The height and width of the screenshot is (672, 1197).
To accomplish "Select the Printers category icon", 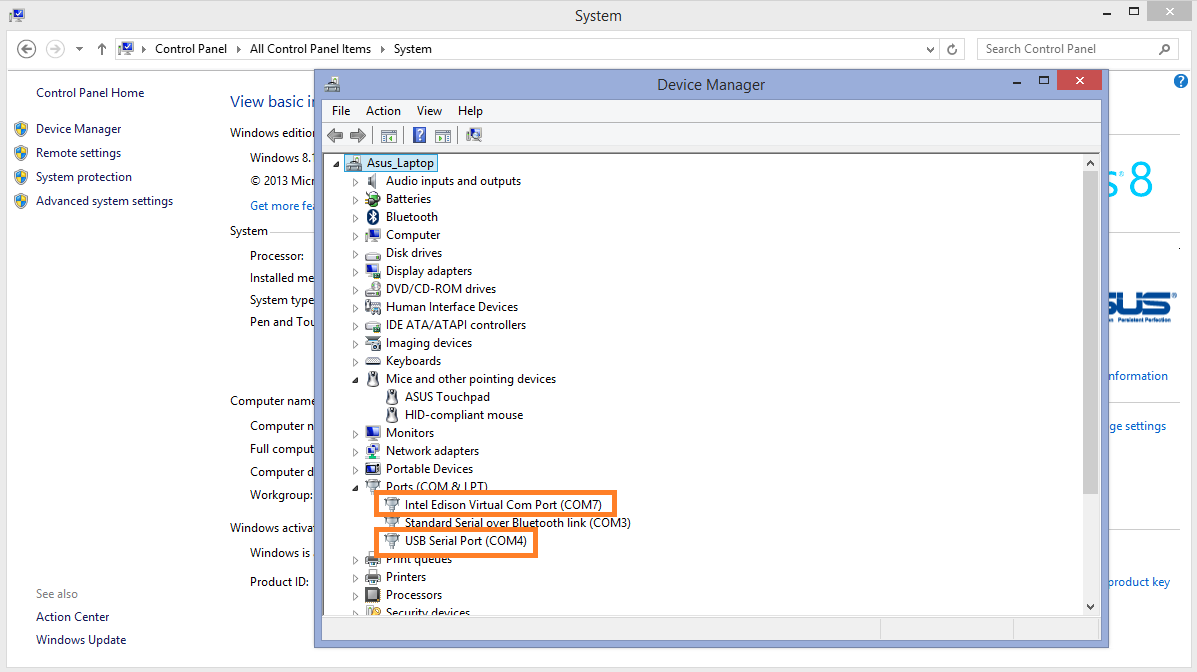I will (x=373, y=577).
